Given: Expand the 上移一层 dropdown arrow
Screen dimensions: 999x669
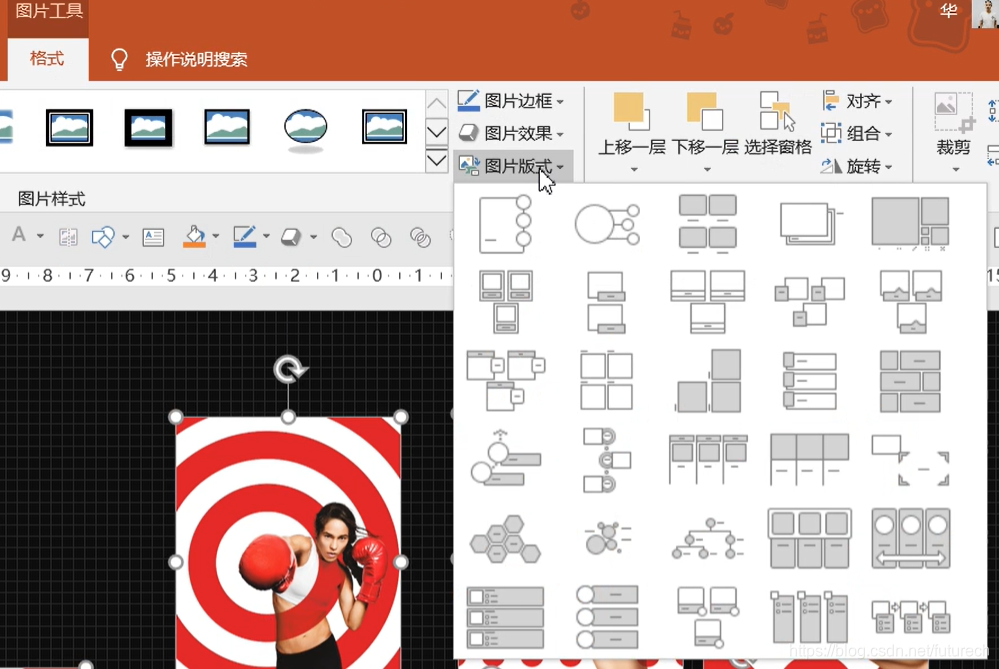Looking at the screenshot, I should 634,169.
